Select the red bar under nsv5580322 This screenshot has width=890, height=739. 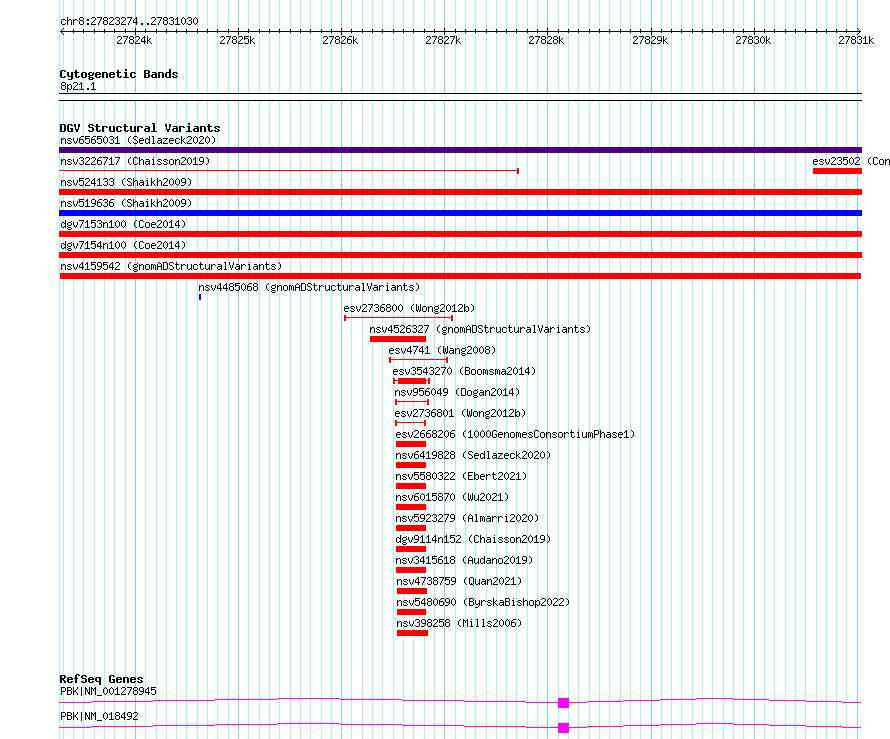coord(411,486)
